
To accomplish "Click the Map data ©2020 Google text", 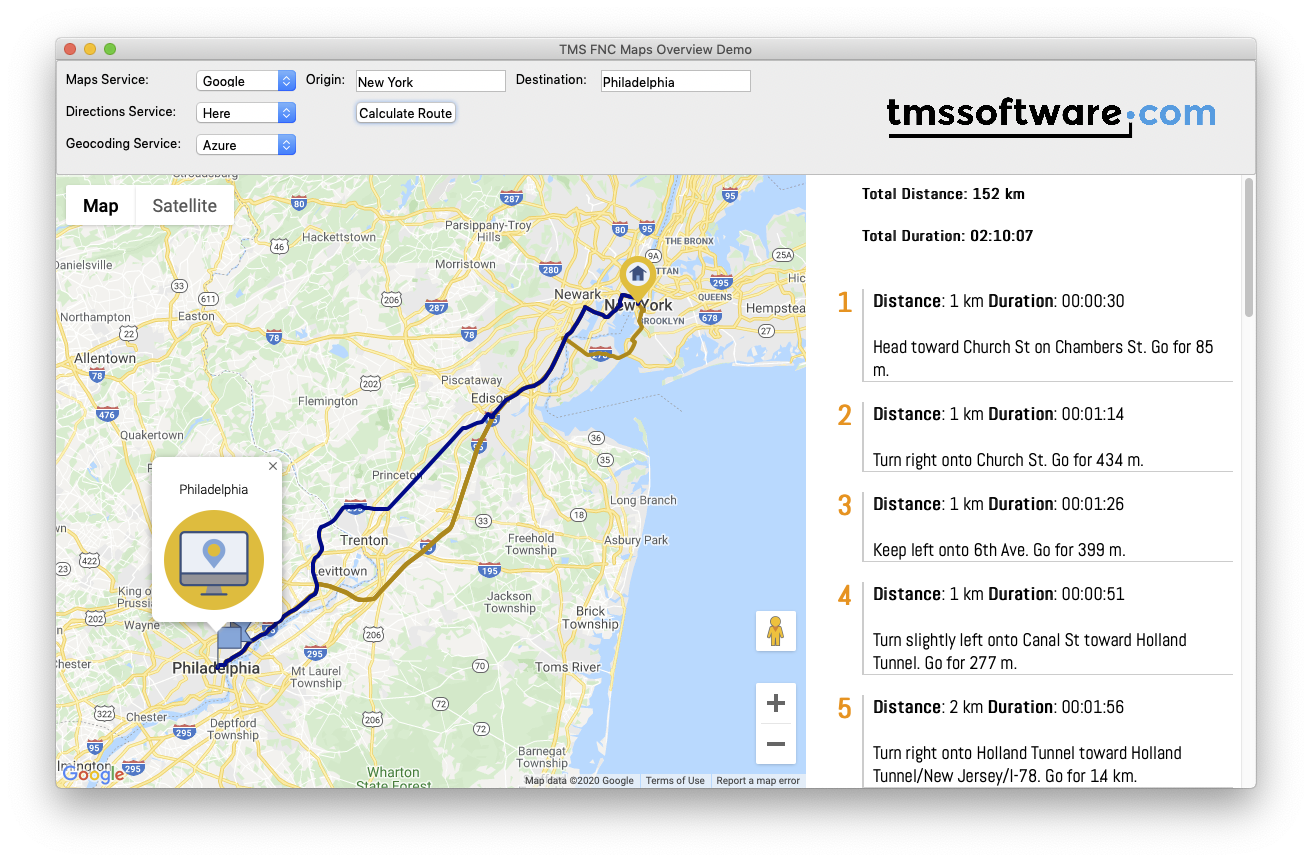I will pos(579,781).
